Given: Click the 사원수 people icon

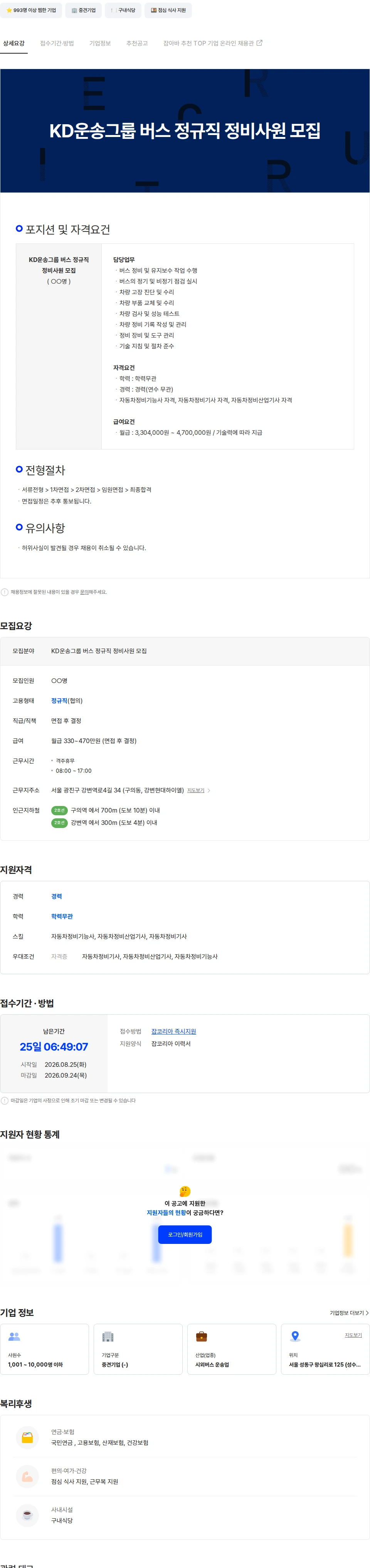Looking at the screenshot, I should point(14,1337).
